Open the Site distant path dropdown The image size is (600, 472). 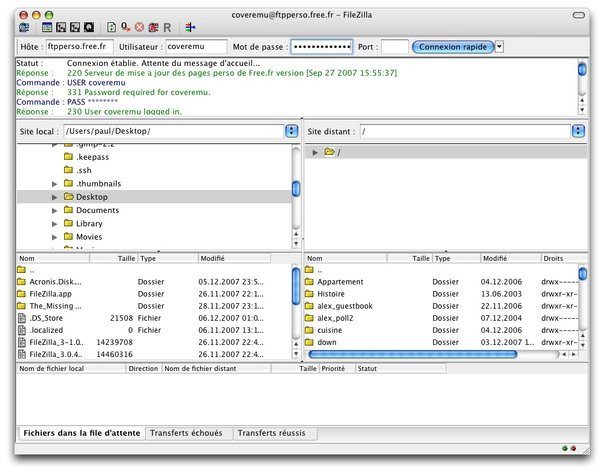coord(578,131)
